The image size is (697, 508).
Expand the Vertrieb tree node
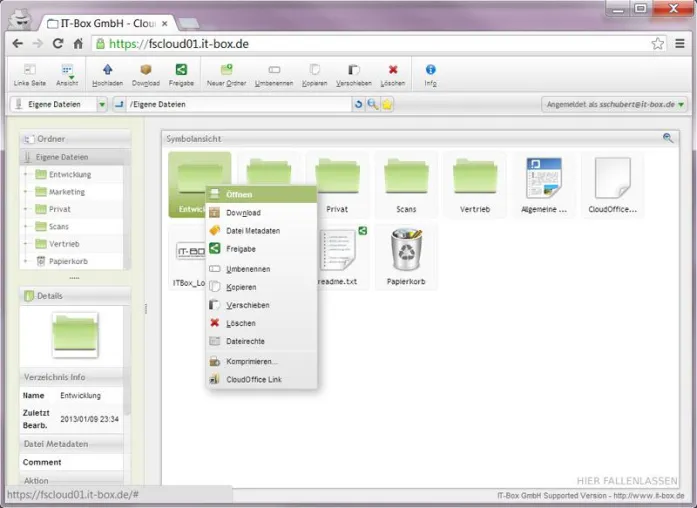[x=26, y=244]
